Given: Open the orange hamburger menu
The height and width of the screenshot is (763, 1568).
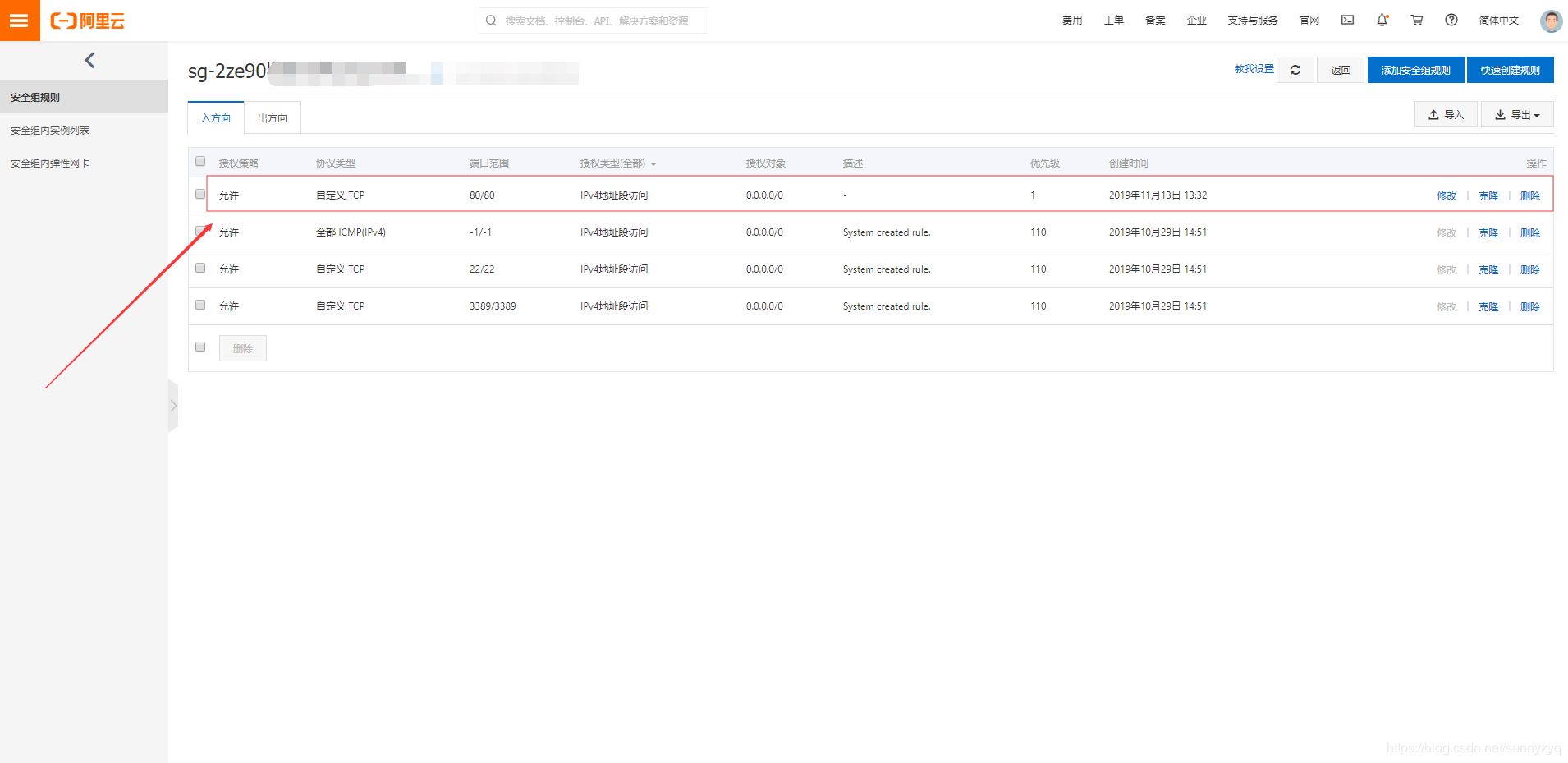Looking at the screenshot, I should coord(19,21).
